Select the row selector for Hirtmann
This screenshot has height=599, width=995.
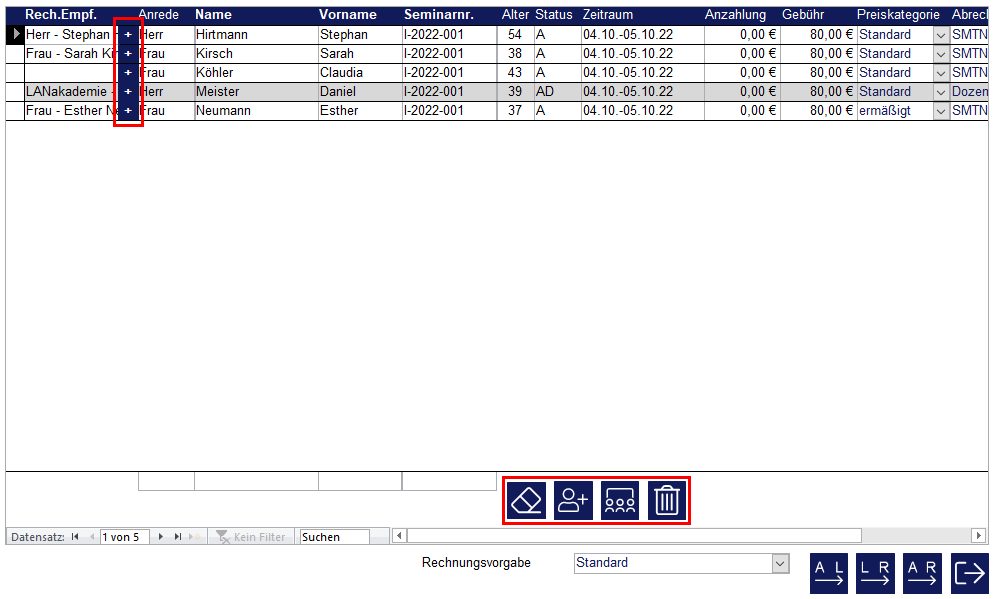click(x=15, y=35)
